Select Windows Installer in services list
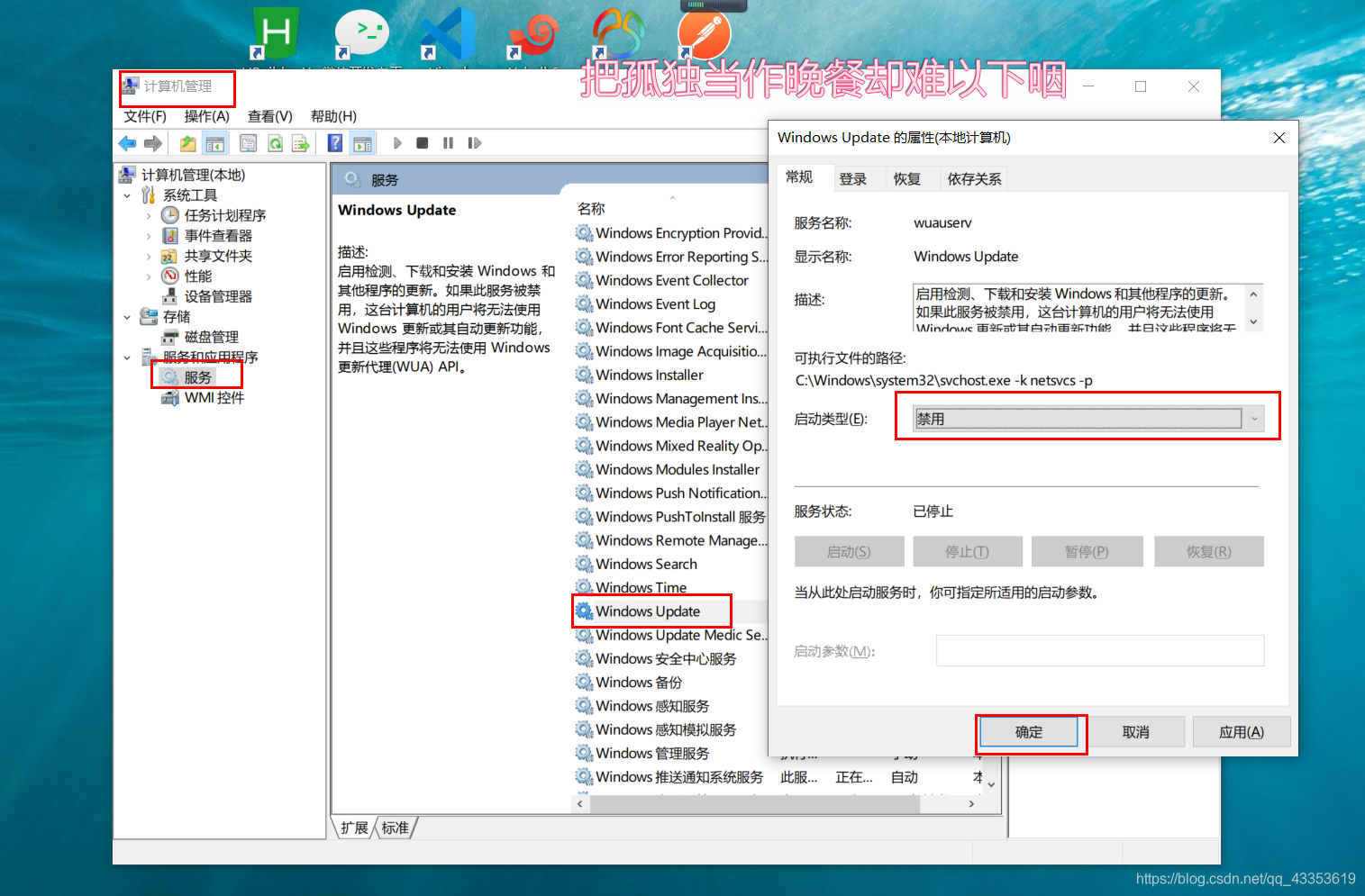Screen dimensions: 1365x896 click(x=650, y=375)
